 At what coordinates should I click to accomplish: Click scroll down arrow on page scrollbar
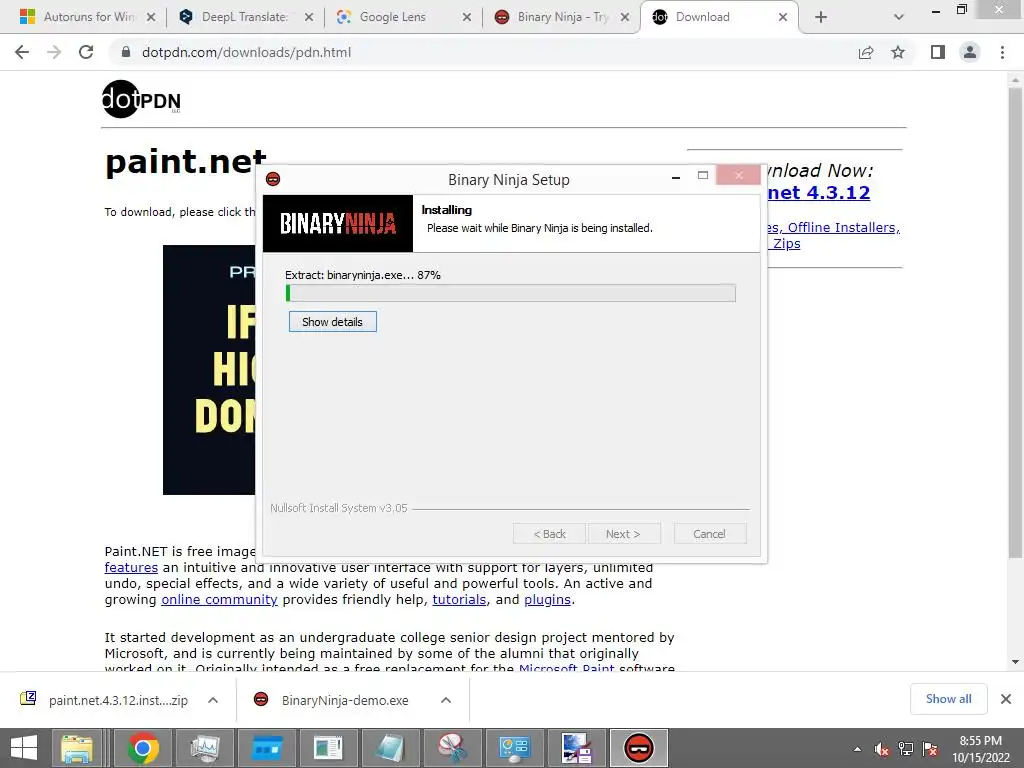coord(1015,662)
